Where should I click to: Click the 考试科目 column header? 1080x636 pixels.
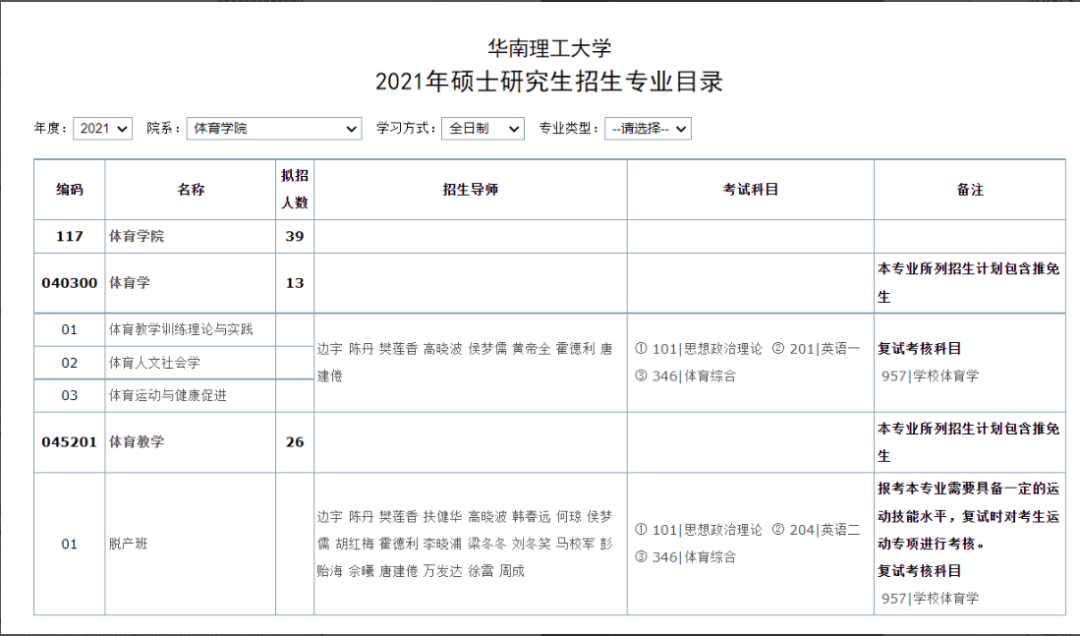pyautogui.click(x=750, y=189)
